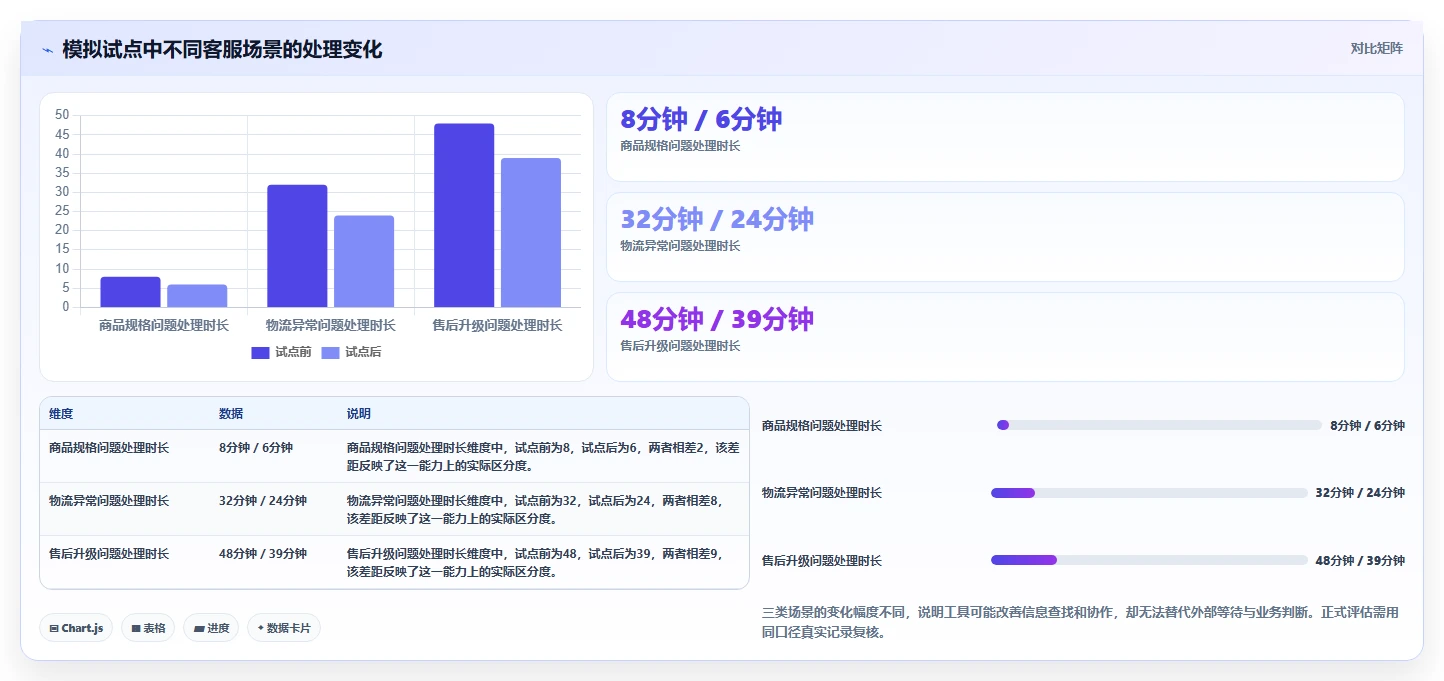The image size is (1444, 681).
Task: Click the 说明 column header
Action: point(359,414)
